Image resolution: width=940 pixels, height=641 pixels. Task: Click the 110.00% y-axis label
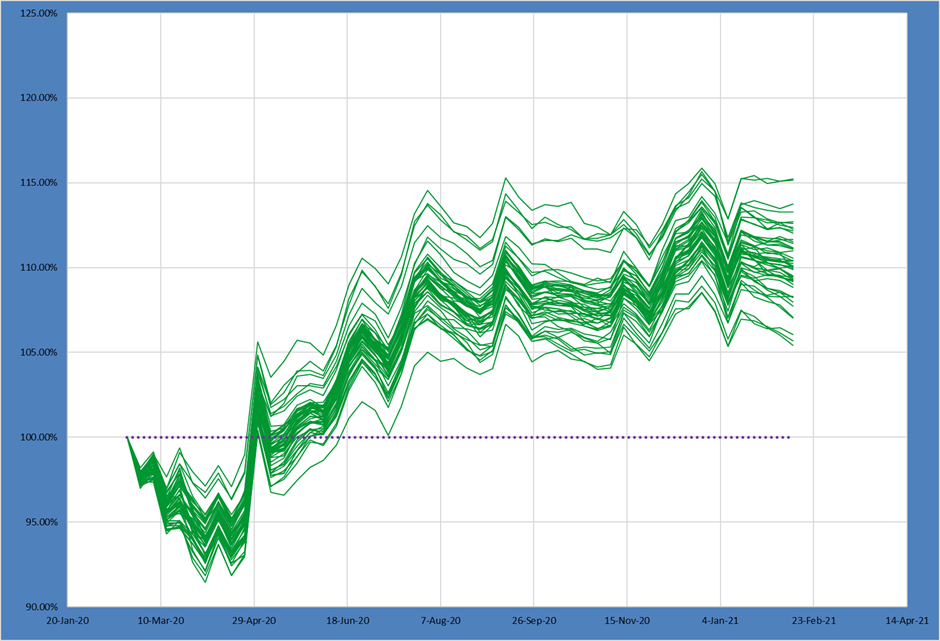[x=39, y=267]
